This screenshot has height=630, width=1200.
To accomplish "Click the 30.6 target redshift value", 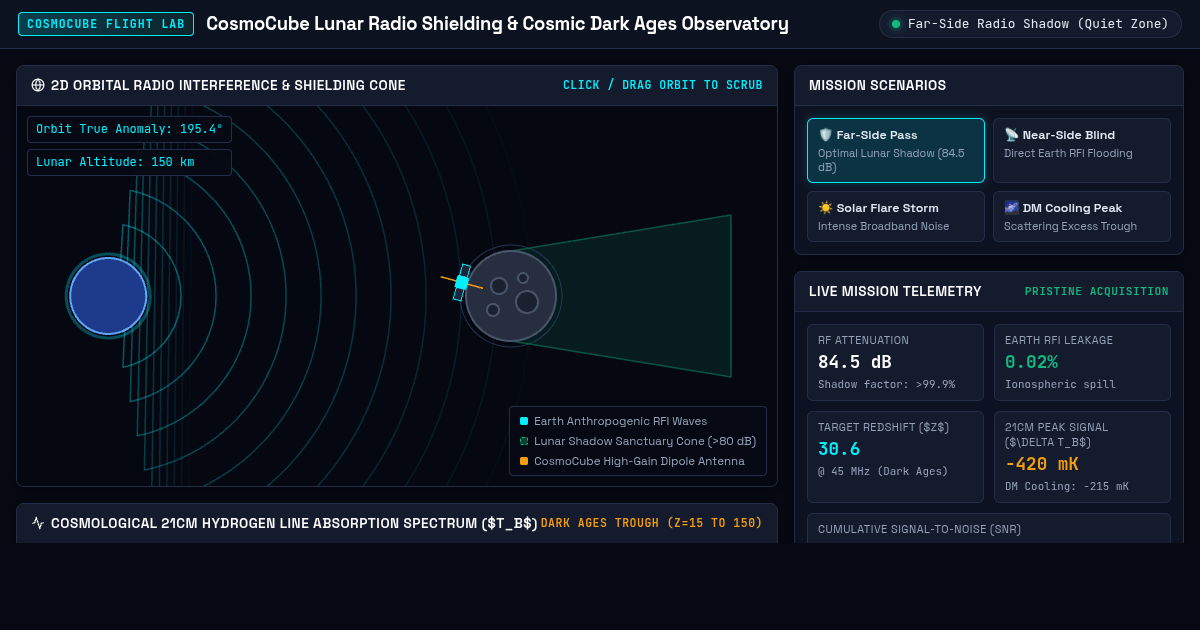I will coord(839,449).
